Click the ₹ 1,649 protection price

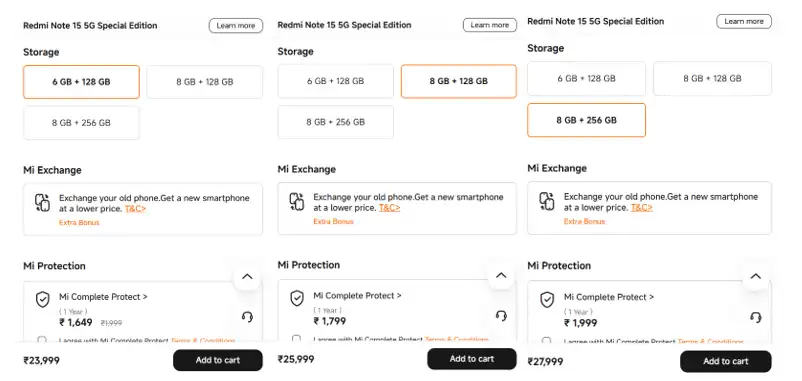click(76, 323)
